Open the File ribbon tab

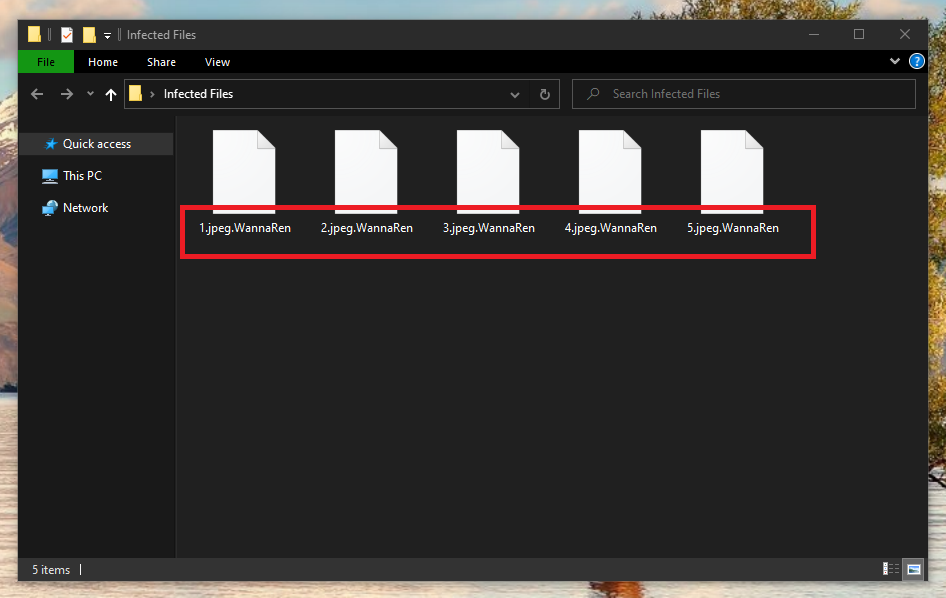coord(46,62)
